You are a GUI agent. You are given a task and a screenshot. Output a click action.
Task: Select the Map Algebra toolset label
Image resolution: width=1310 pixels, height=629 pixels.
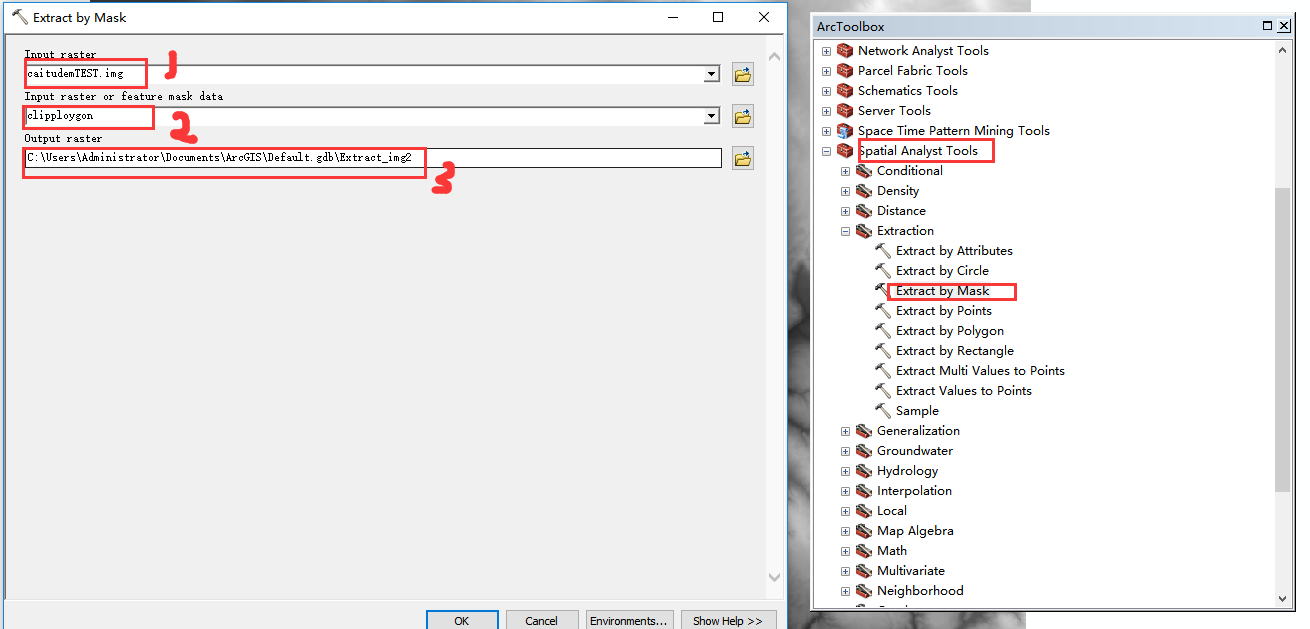point(915,531)
